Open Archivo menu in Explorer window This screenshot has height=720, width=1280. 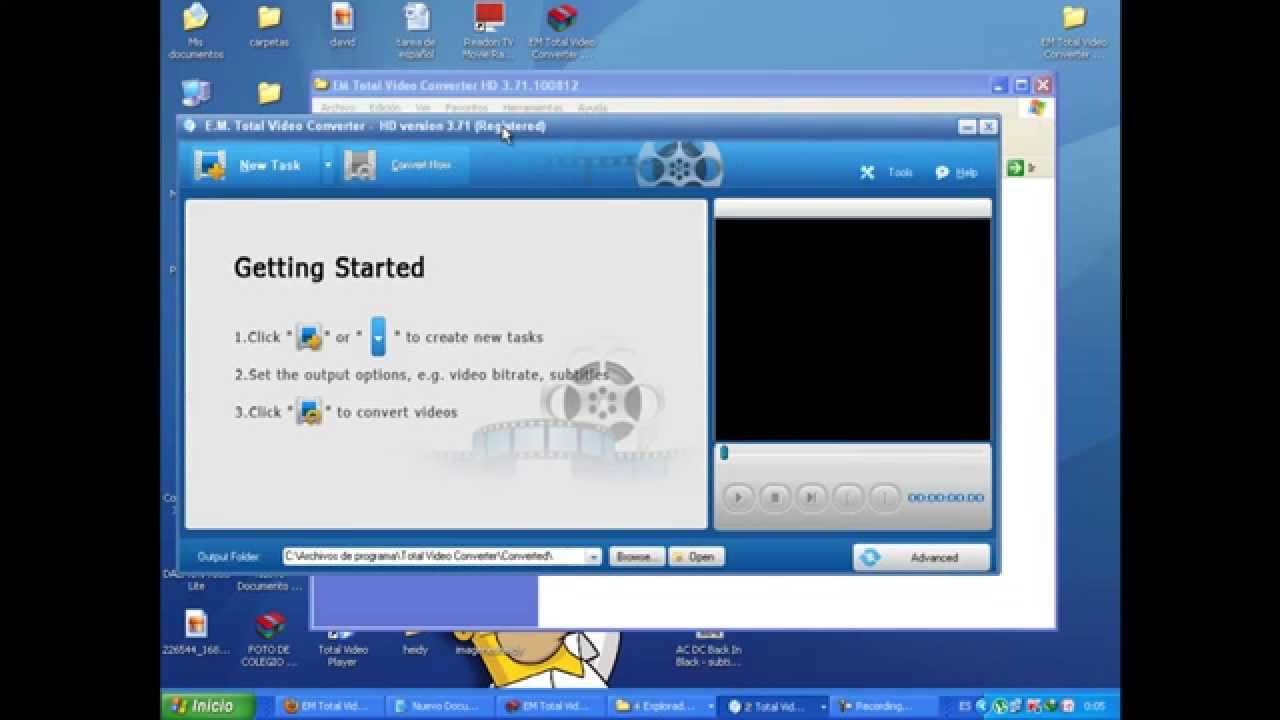click(338, 107)
